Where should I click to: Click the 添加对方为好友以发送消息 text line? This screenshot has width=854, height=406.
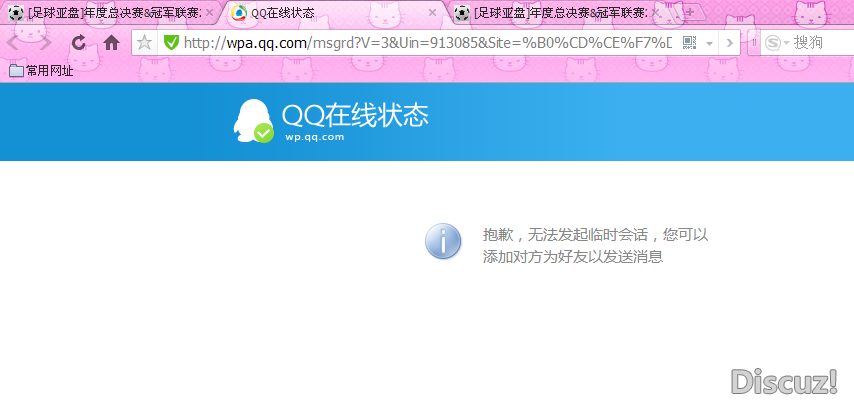572,257
